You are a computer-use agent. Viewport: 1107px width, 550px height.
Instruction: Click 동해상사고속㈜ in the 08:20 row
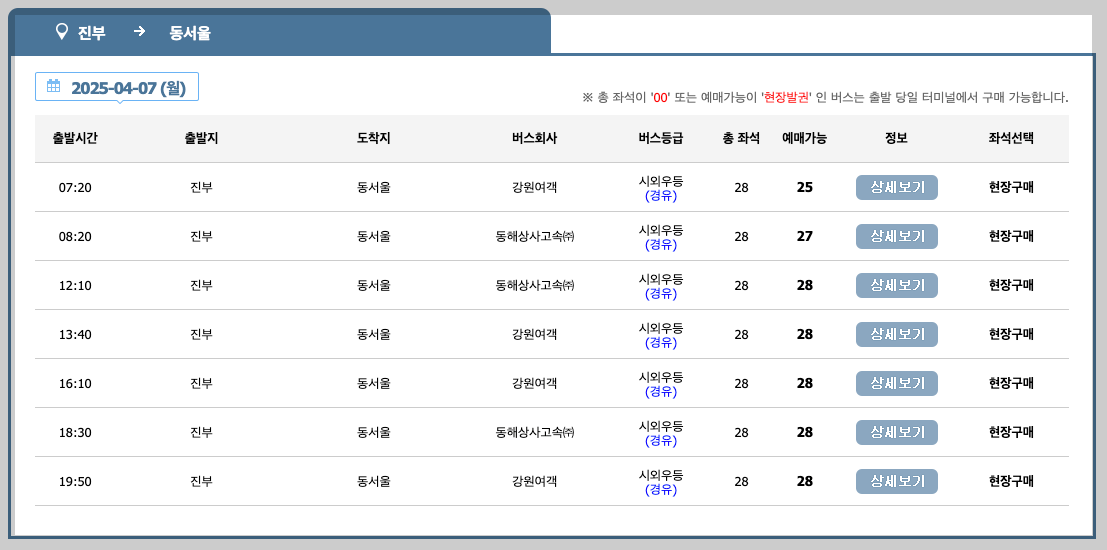535,237
